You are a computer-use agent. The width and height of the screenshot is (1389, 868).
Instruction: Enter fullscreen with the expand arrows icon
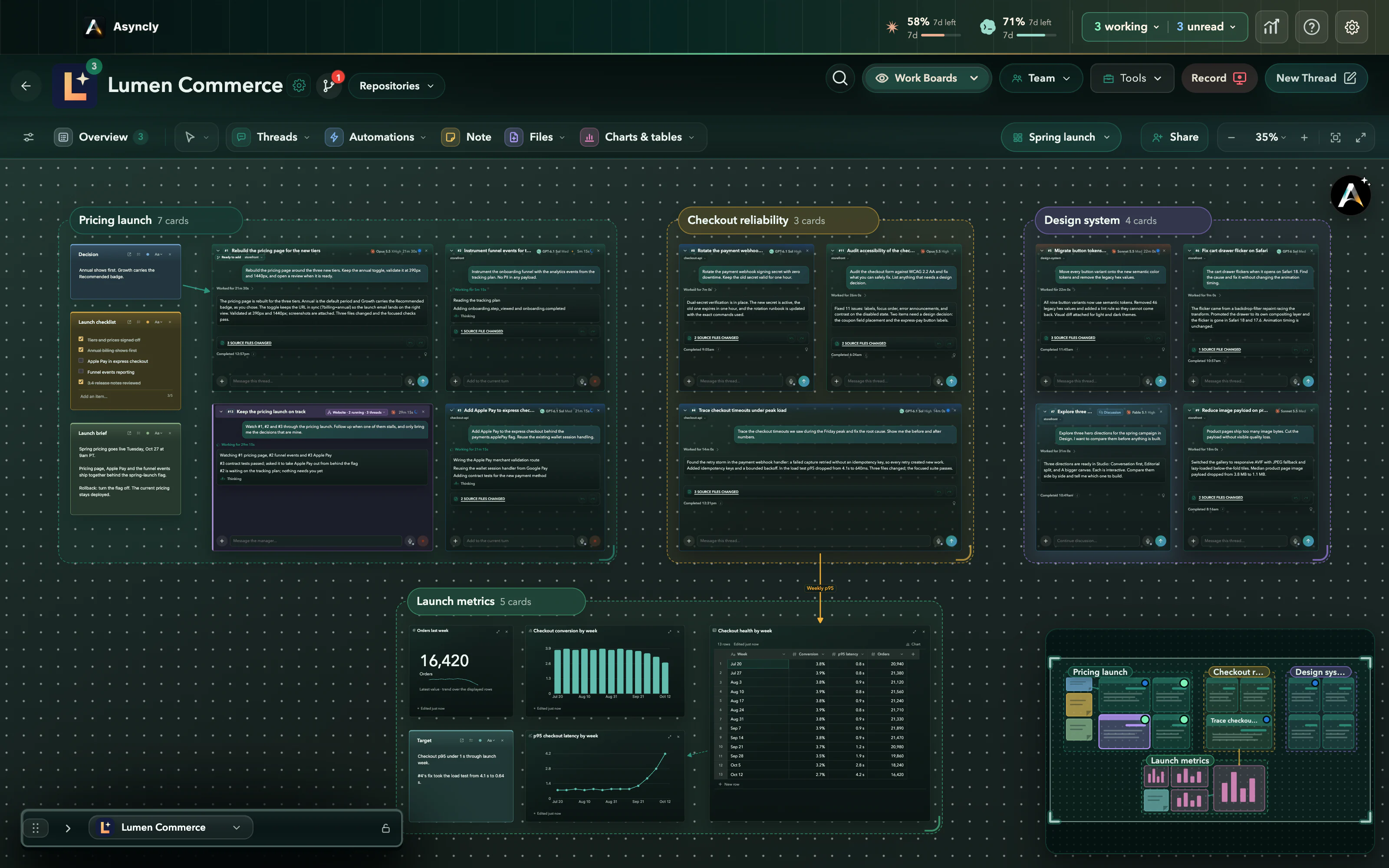(x=1361, y=138)
